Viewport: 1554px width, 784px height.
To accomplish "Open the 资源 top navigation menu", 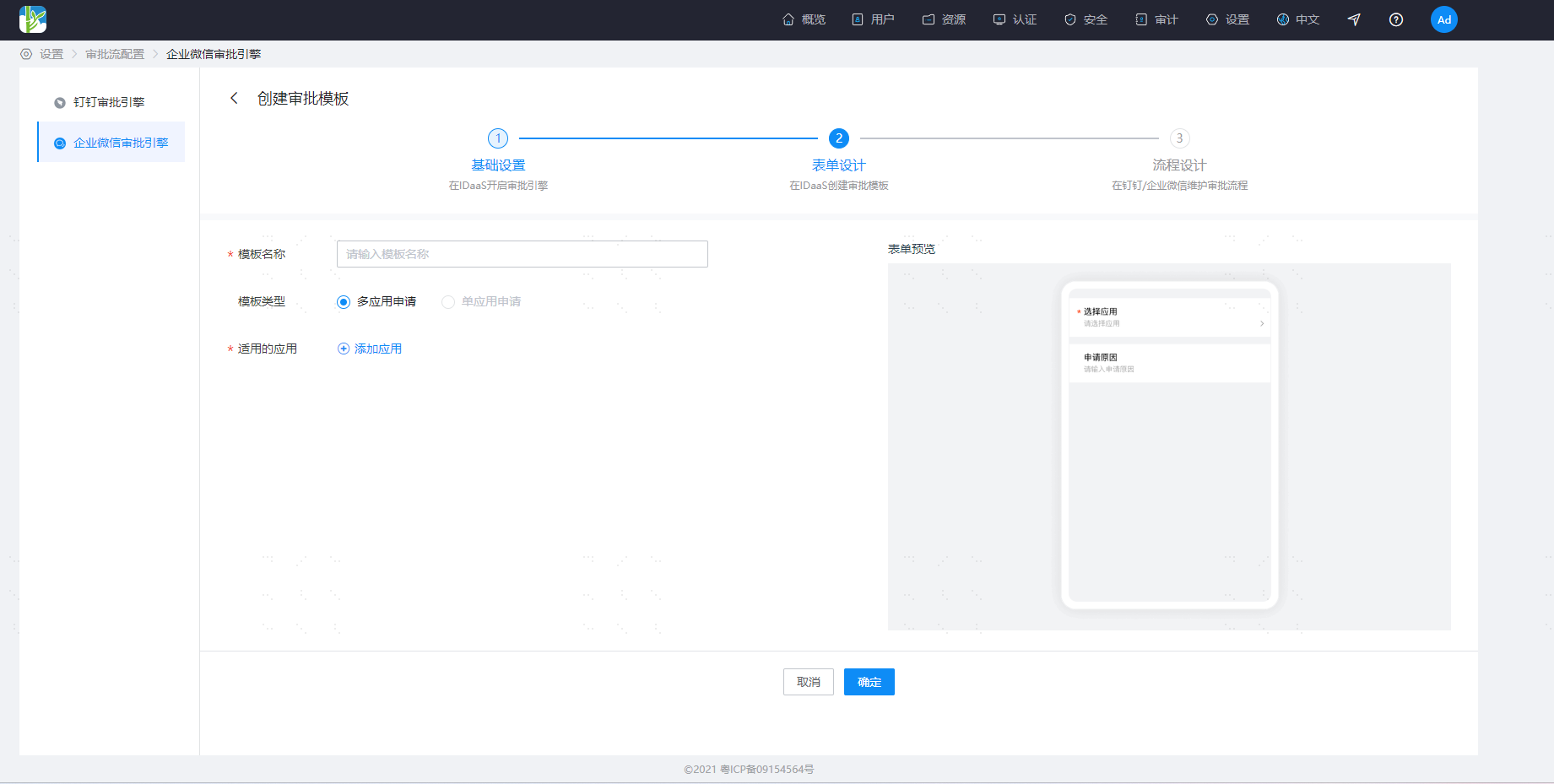I will [944, 19].
